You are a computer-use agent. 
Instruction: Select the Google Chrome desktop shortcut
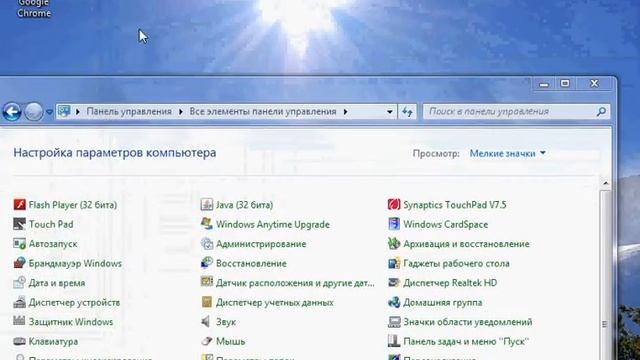point(34,9)
